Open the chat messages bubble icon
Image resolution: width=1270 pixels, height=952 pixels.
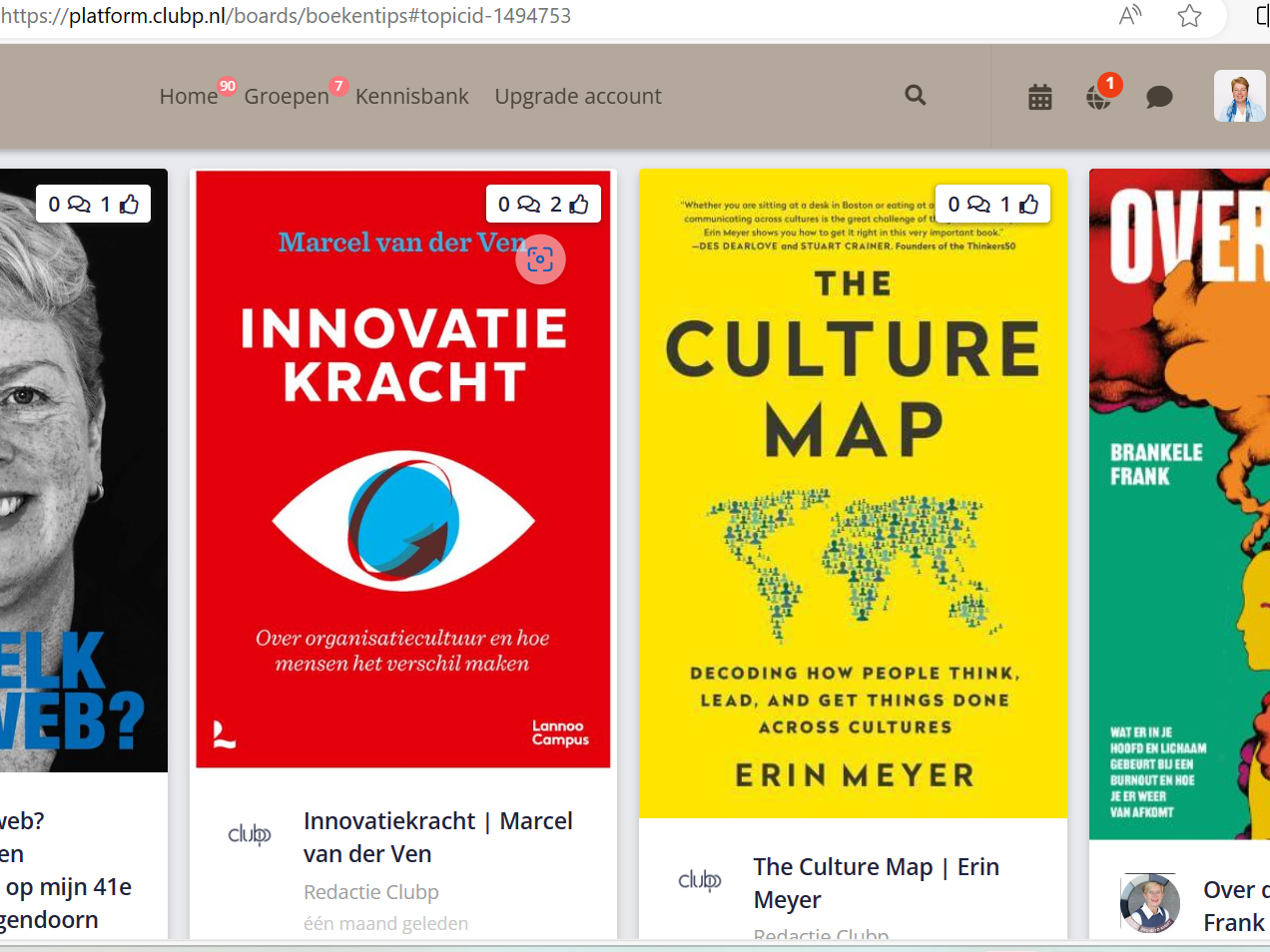coord(1159,97)
